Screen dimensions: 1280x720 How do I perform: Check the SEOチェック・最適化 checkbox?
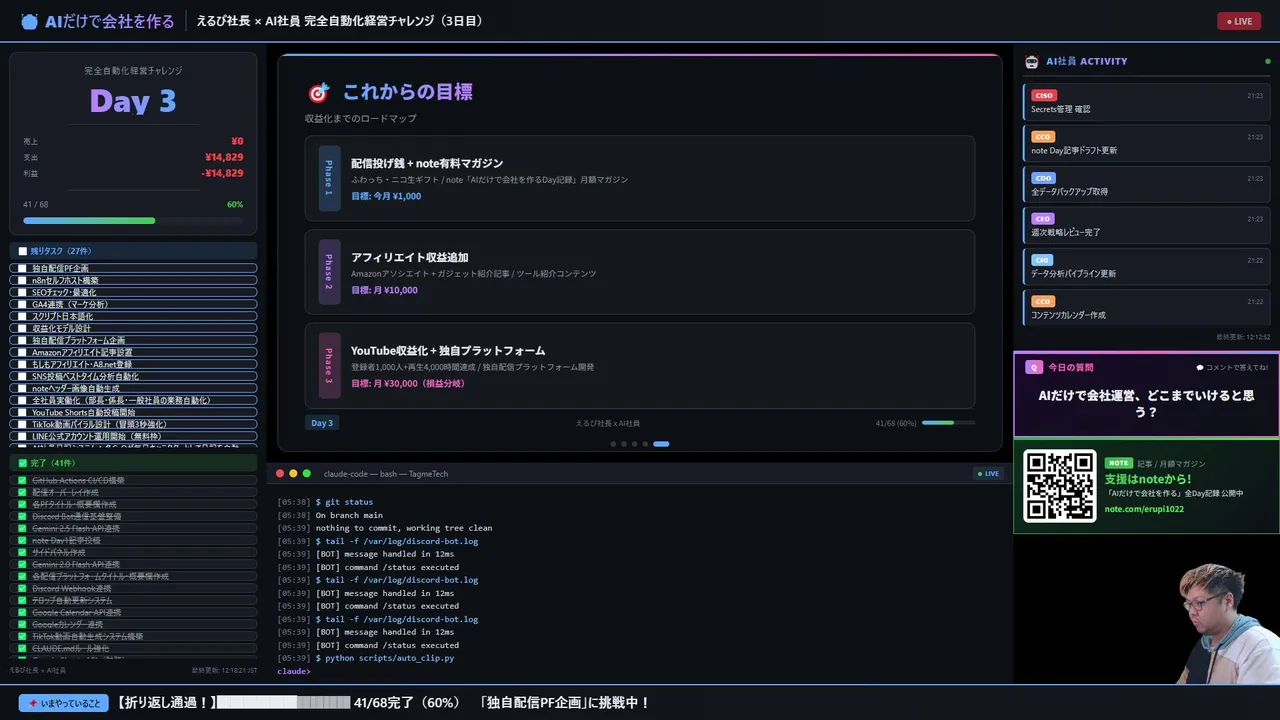coord(22,292)
